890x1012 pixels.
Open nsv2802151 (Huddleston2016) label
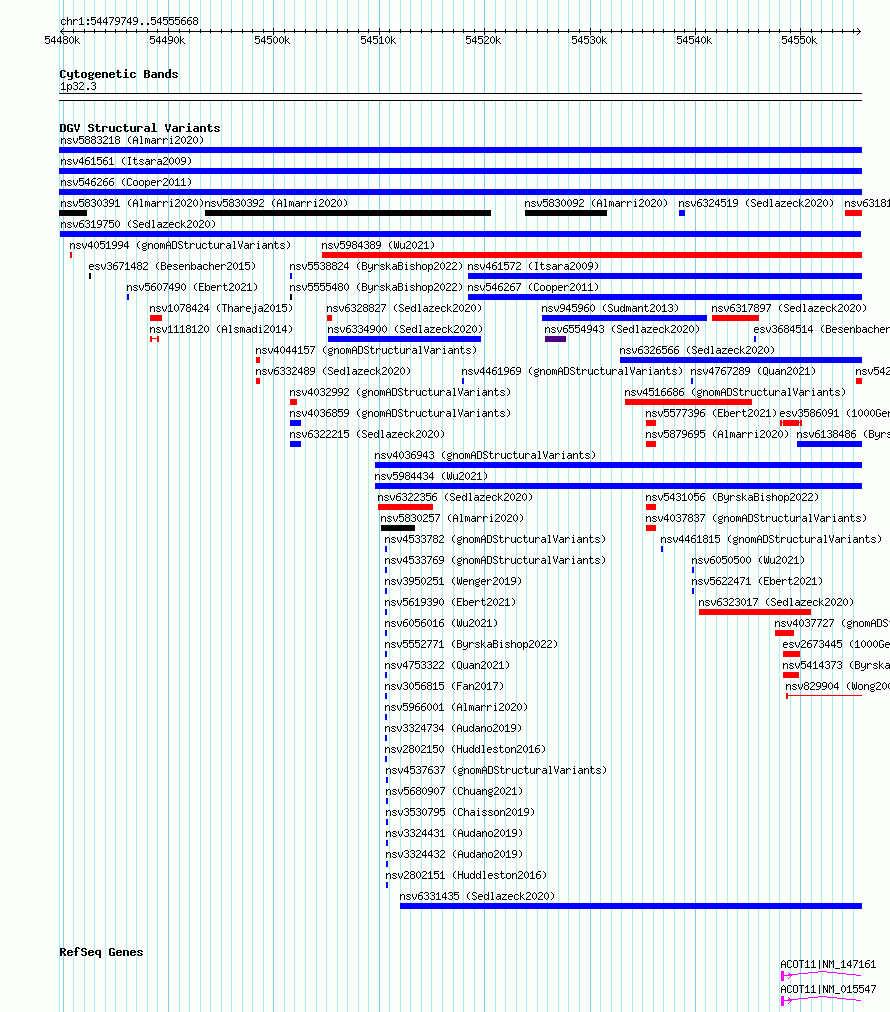[466, 875]
